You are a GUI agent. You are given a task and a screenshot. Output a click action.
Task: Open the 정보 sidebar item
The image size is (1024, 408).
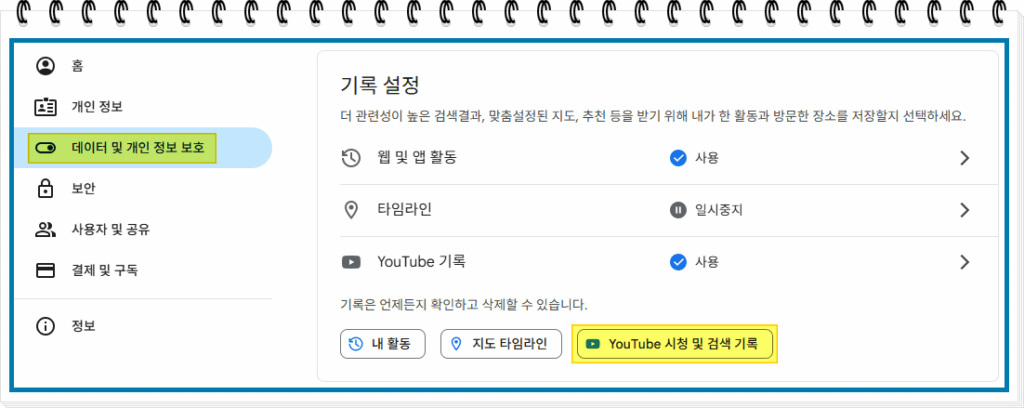(143, 326)
